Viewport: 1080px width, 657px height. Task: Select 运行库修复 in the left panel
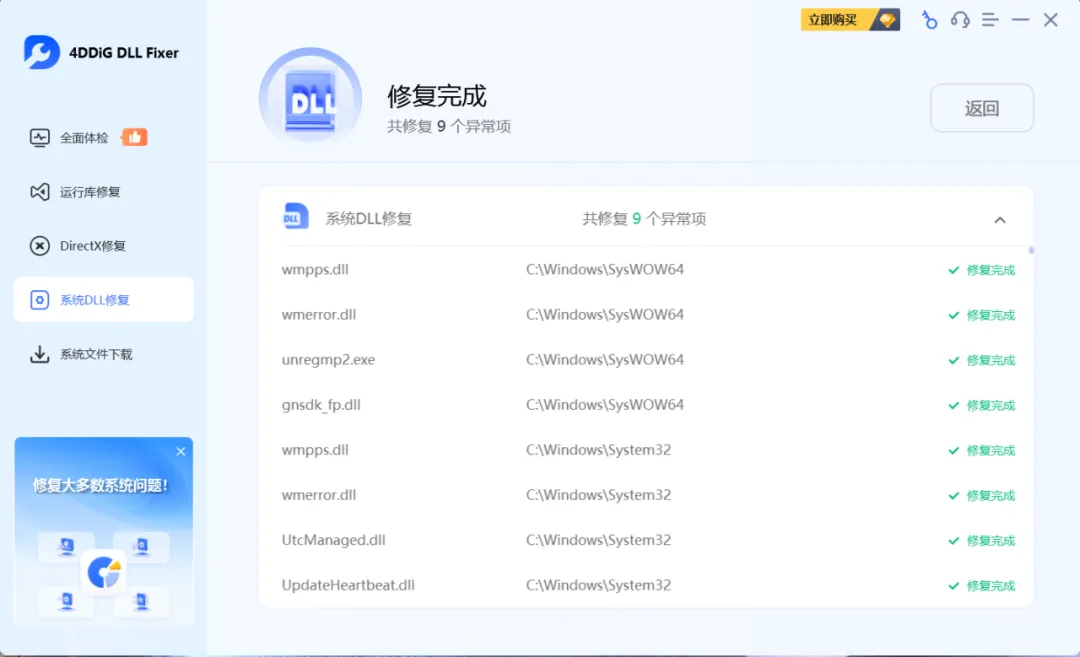pyautogui.click(x=84, y=192)
